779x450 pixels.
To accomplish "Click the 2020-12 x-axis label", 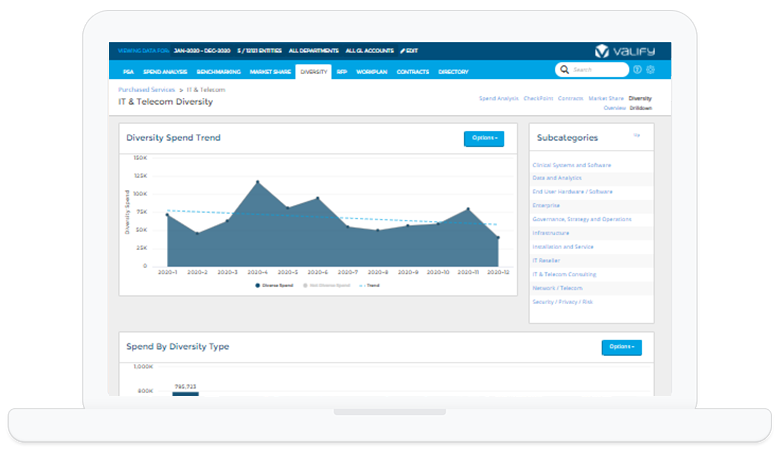I will click(x=498, y=272).
